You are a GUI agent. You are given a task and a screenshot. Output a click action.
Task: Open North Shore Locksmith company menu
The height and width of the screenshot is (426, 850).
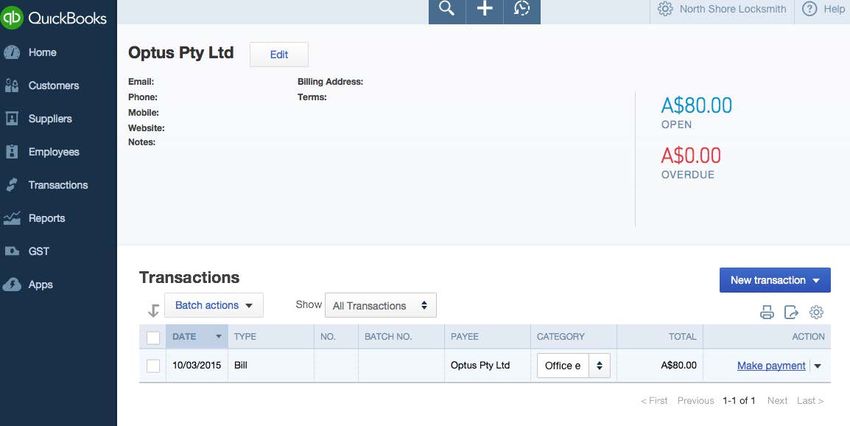[732, 9]
